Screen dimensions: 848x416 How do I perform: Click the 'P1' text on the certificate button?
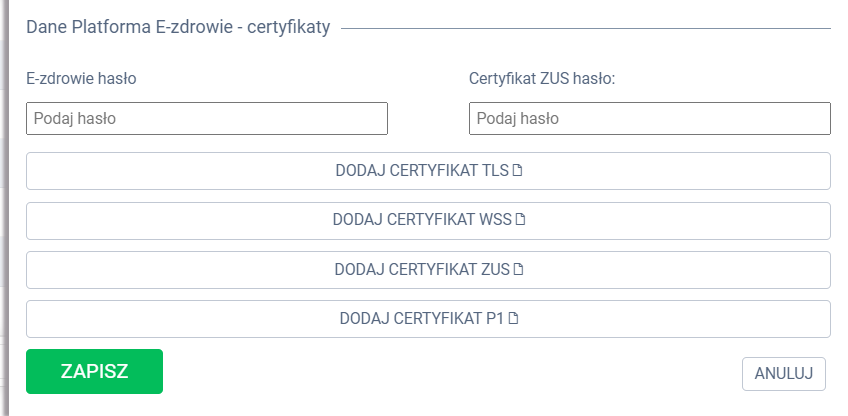point(494,320)
